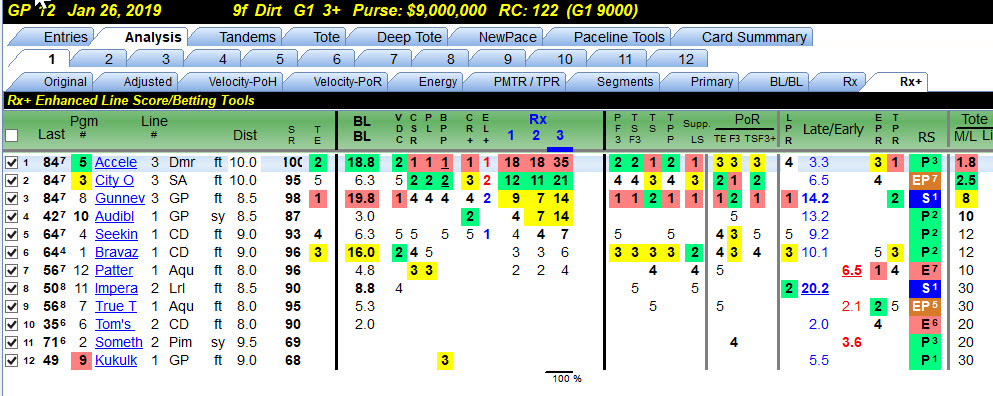
Task: Open the PMTR / TPR sub-tab
Action: click(527, 82)
